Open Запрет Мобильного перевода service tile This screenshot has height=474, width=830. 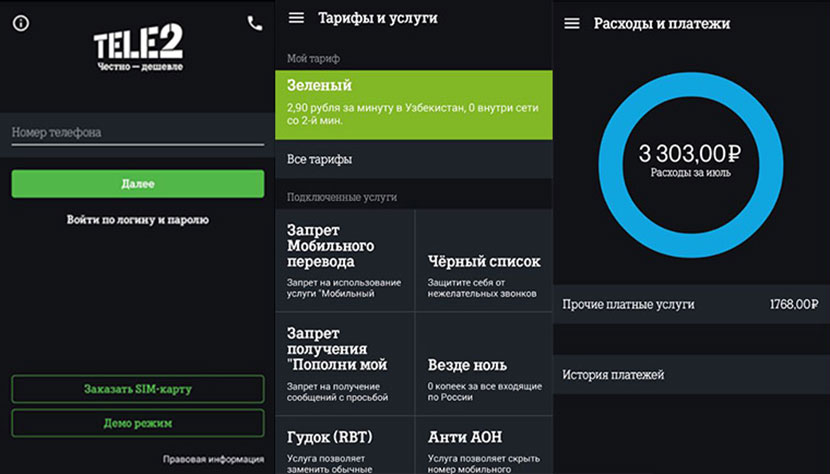pyautogui.click(x=344, y=260)
